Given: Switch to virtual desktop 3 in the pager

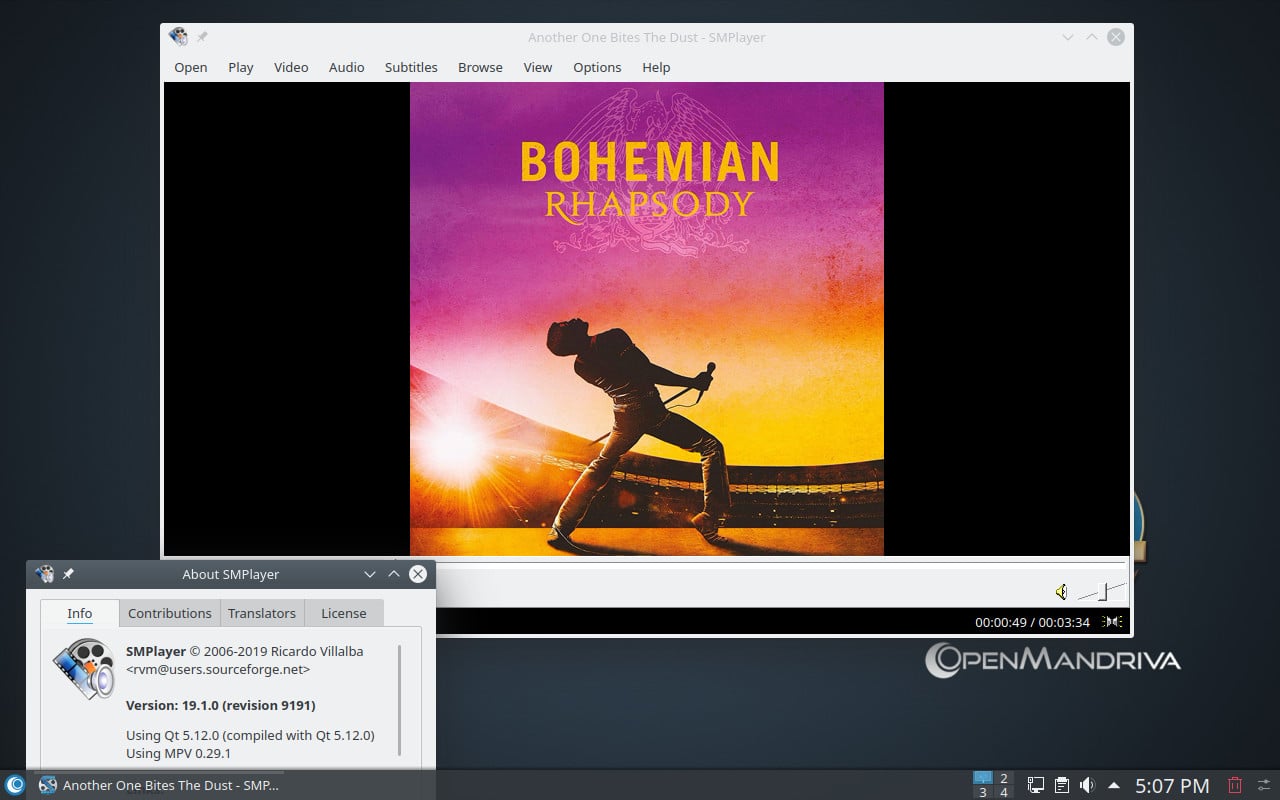Looking at the screenshot, I should pyautogui.click(x=983, y=791).
